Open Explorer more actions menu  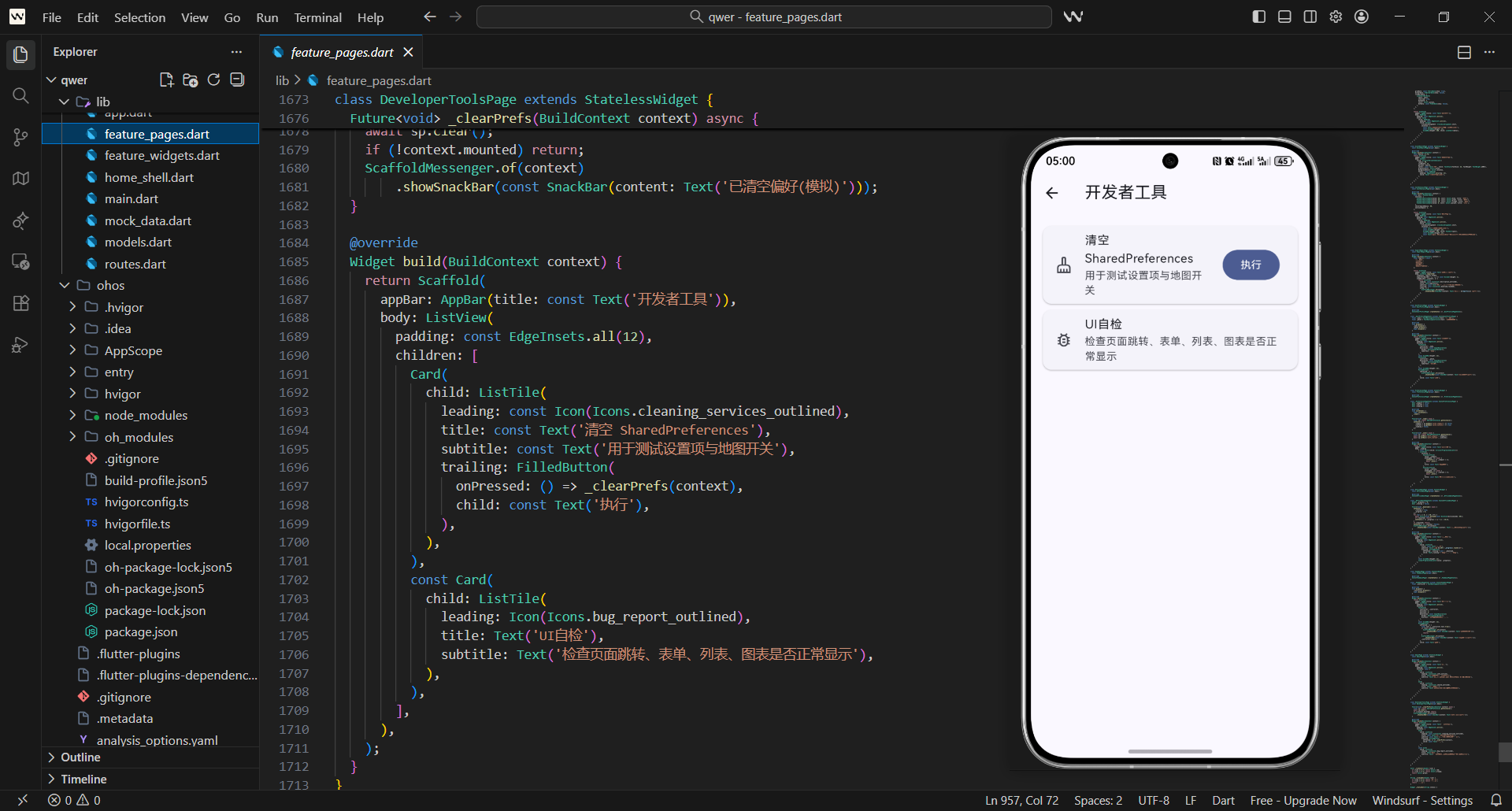click(236, 52)
